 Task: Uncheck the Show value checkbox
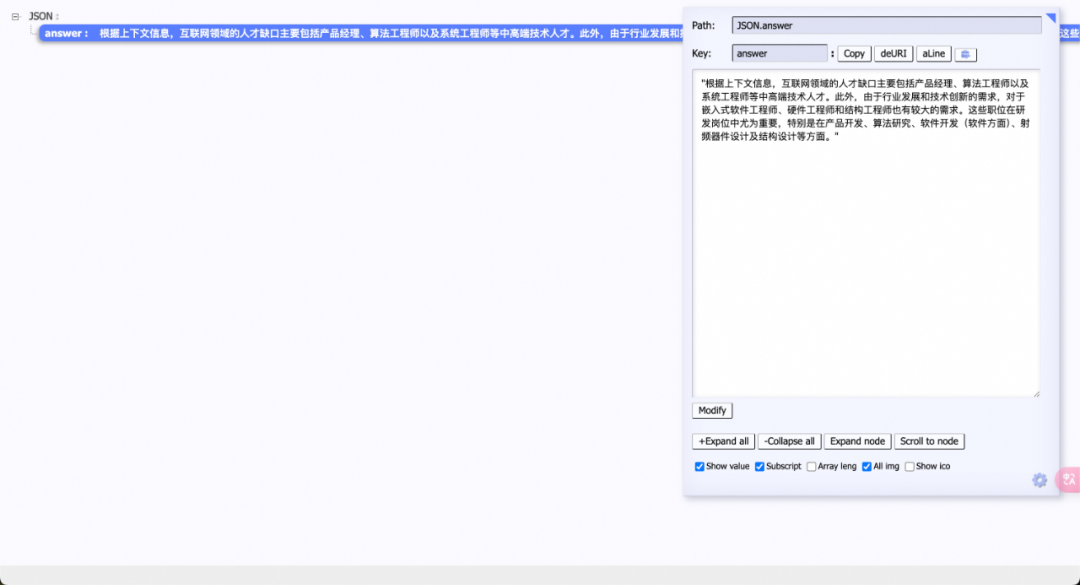pyautogui.click(x=700, y=466)
